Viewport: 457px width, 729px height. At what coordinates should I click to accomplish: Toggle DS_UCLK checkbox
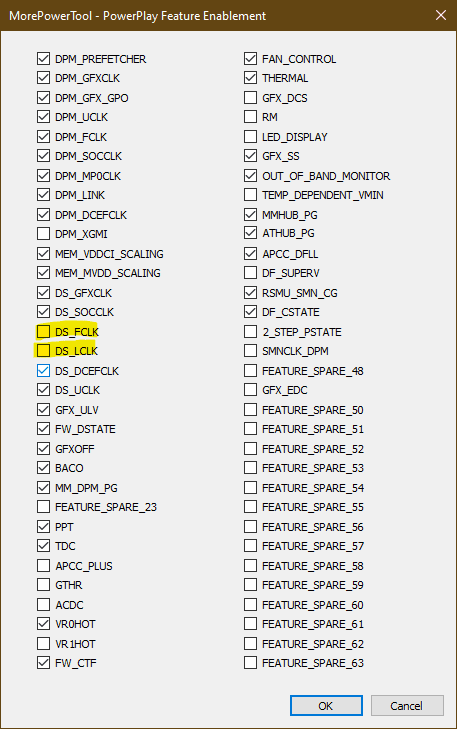click(43, 390)
